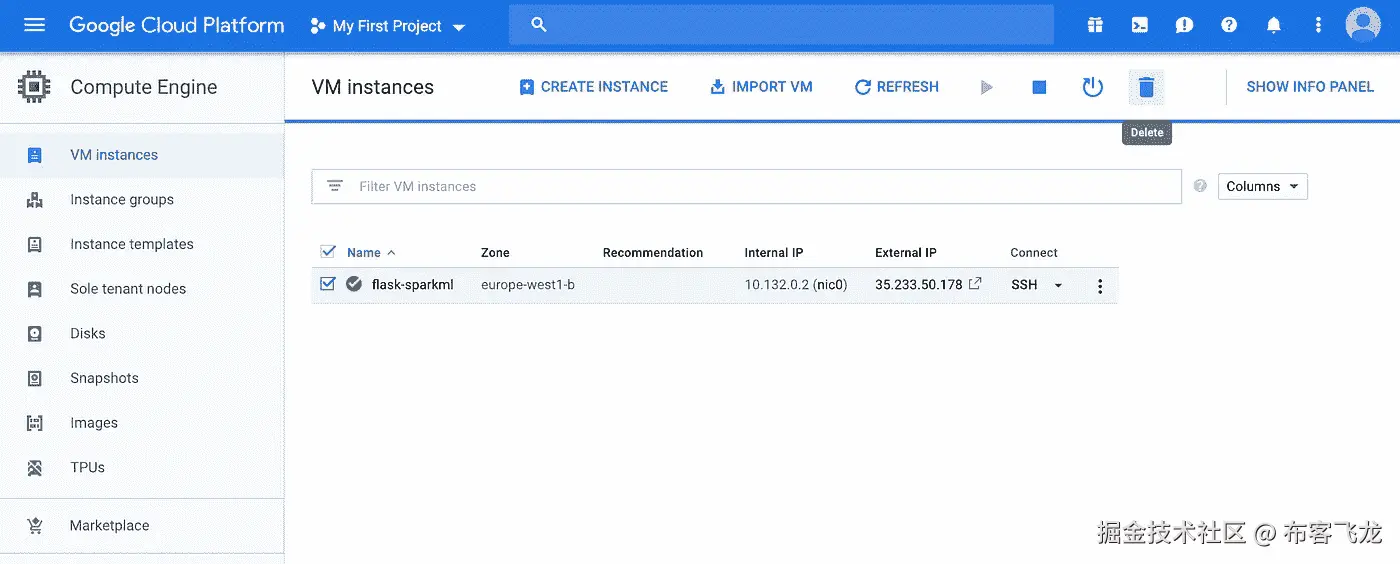Click the Zone column header
This screenshot has height=564, width=1400.
coord(495,253)
